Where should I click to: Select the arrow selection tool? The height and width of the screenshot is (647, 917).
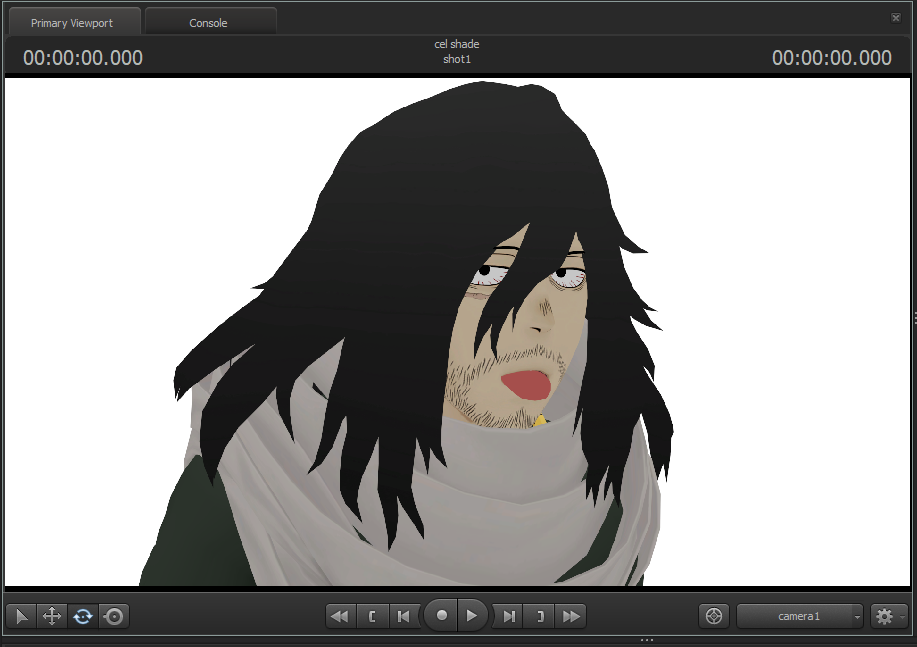(22, 616)
